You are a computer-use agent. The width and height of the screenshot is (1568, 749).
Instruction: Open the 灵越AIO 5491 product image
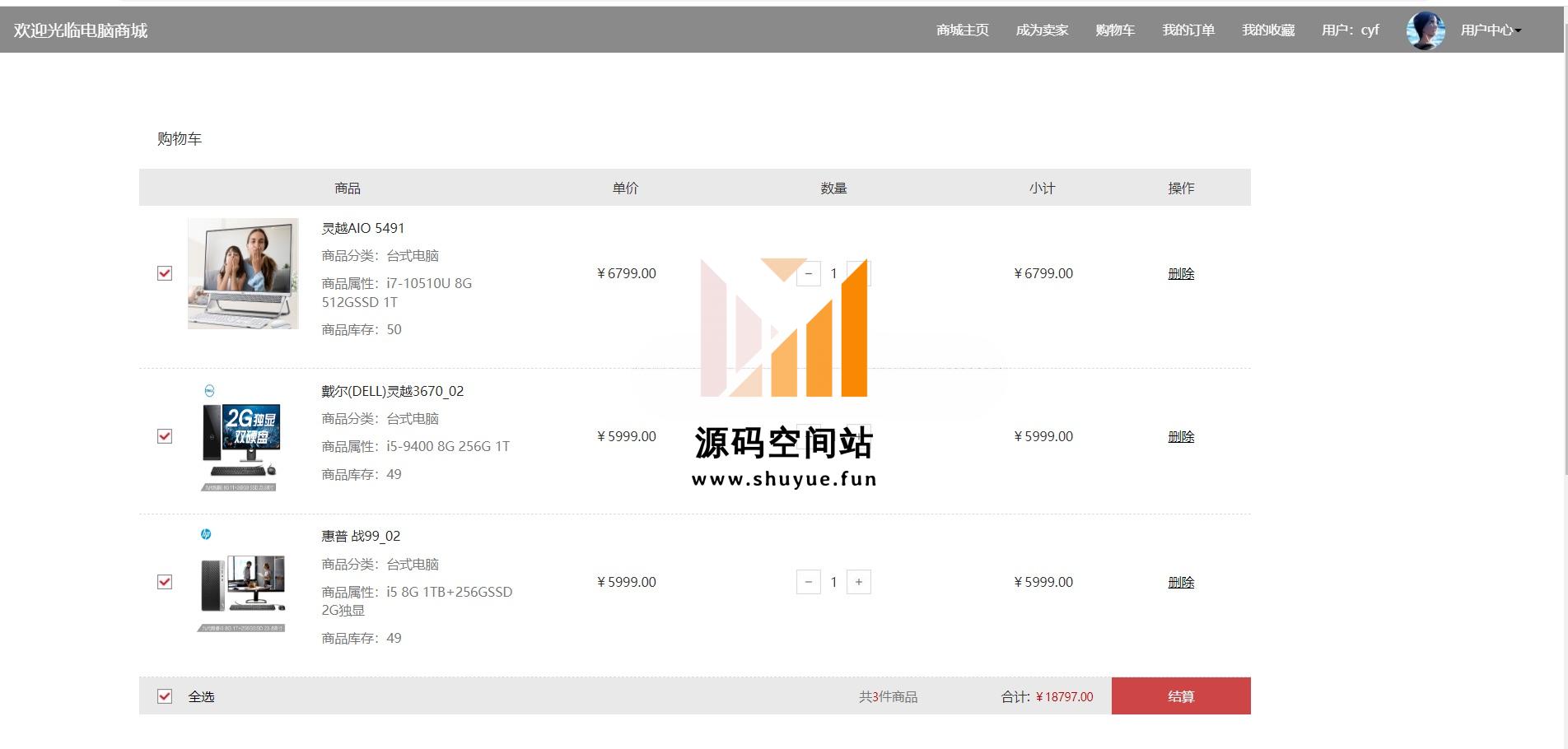tap(243, 273)
